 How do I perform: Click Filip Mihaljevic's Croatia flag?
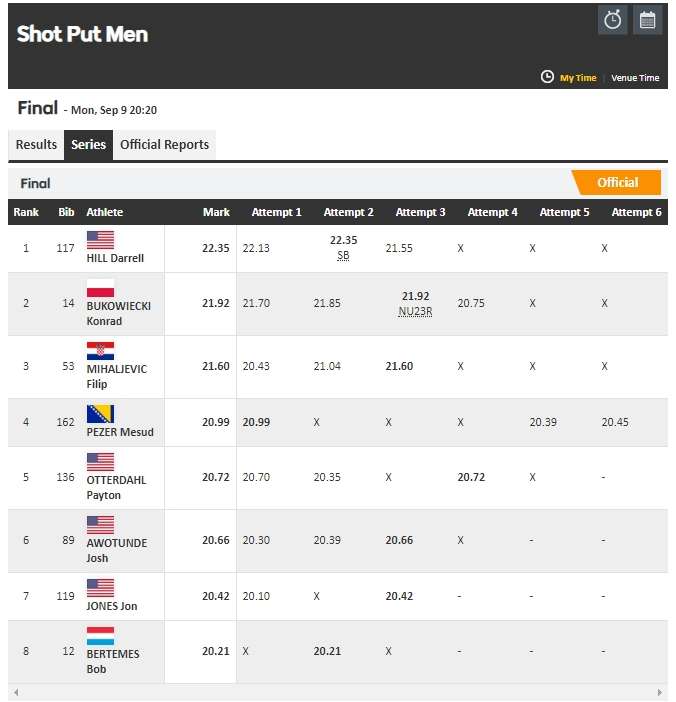pyautogui.click(x=100, y=351)
